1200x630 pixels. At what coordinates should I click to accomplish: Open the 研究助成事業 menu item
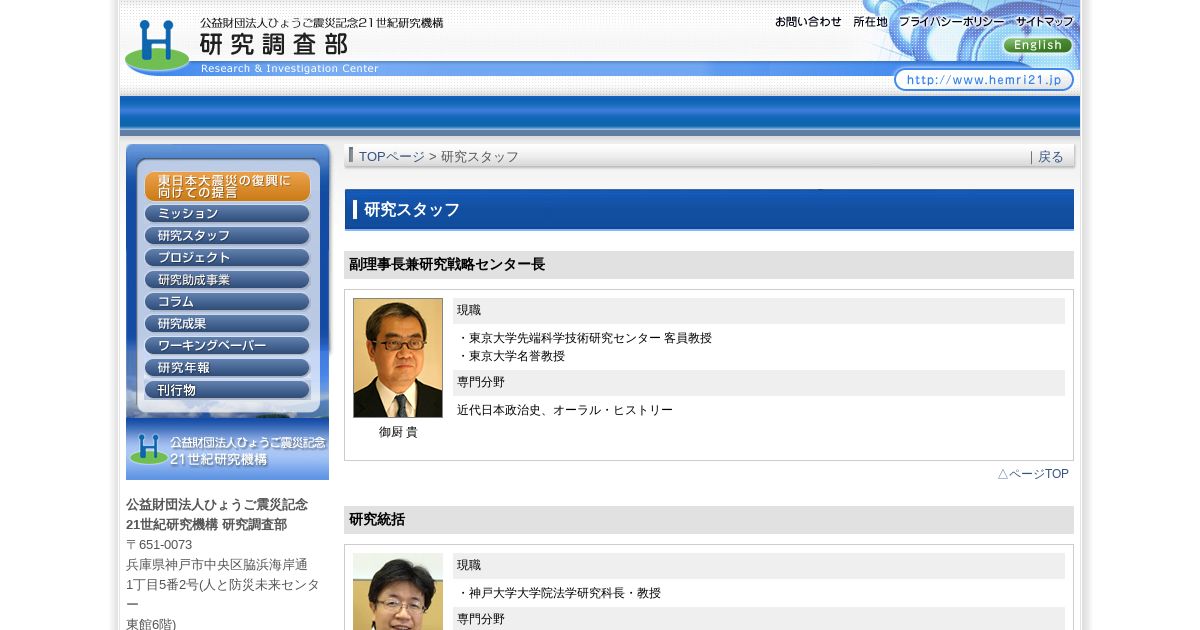(227, 279)
